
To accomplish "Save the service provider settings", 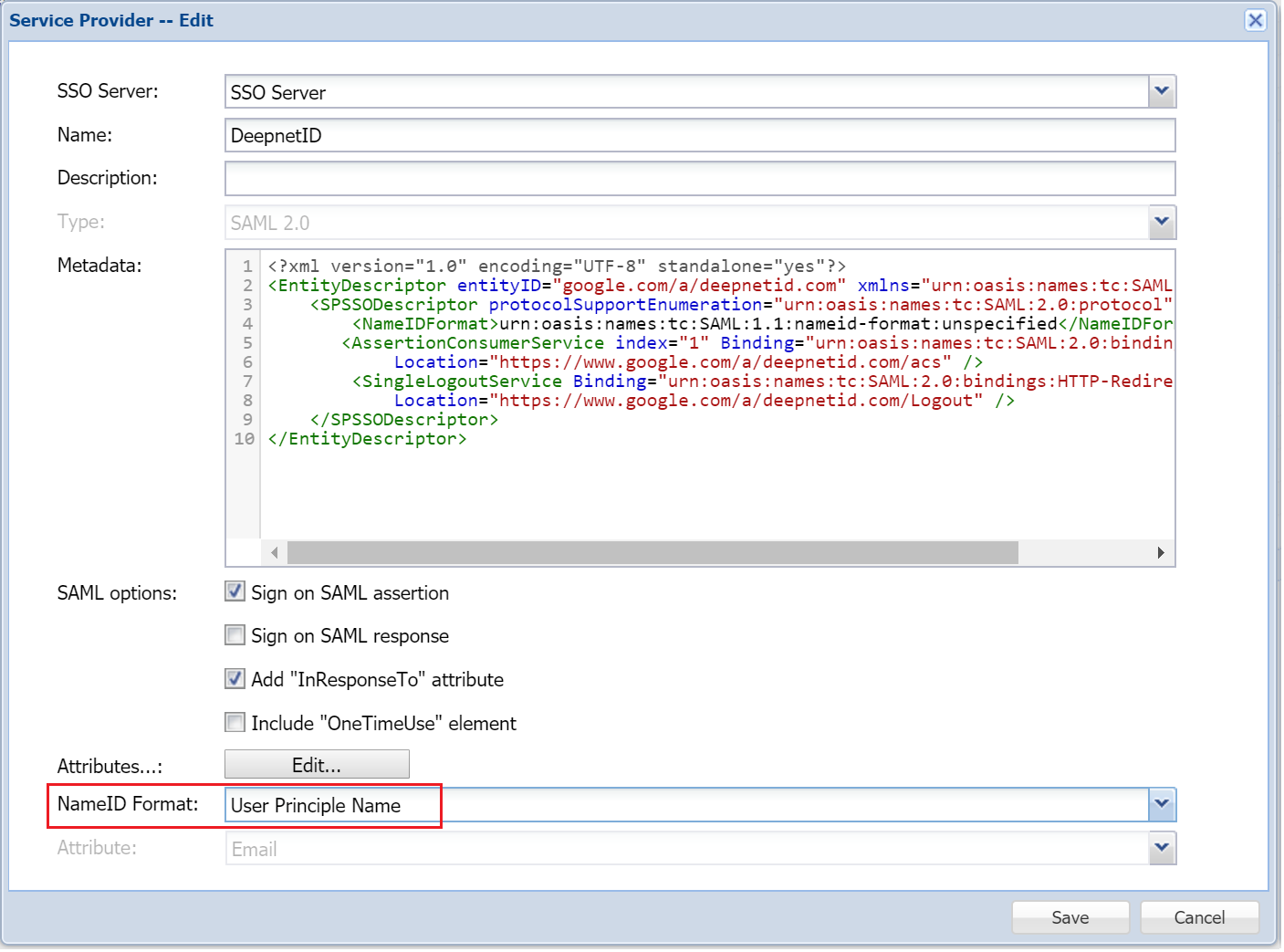I will 1070,918.
